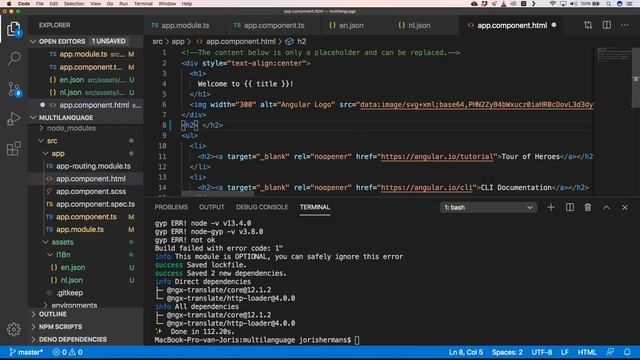This screenshot has height=360, width=640.
Task: Change the encoding via UTF-8
Action: [542, 352]
